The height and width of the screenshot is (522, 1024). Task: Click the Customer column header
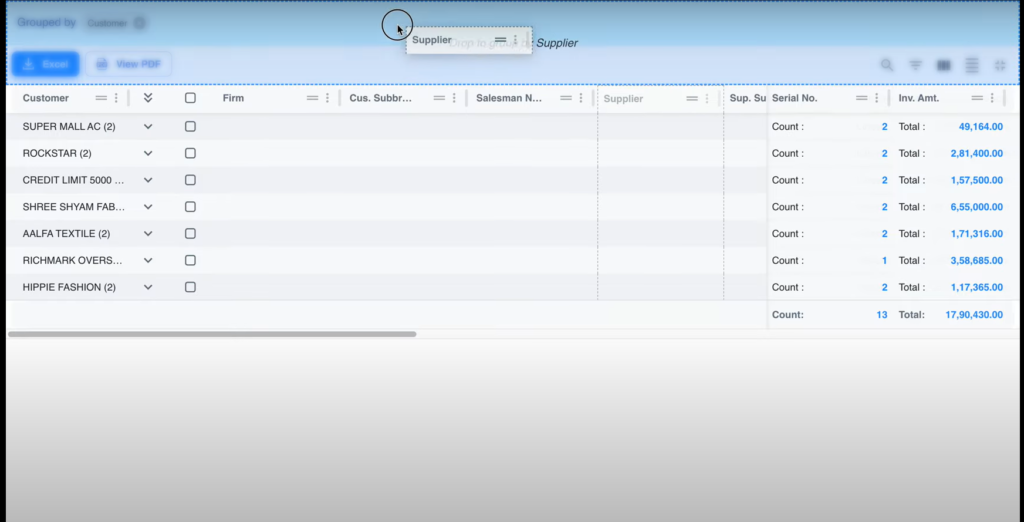click(x=46, y=98)
